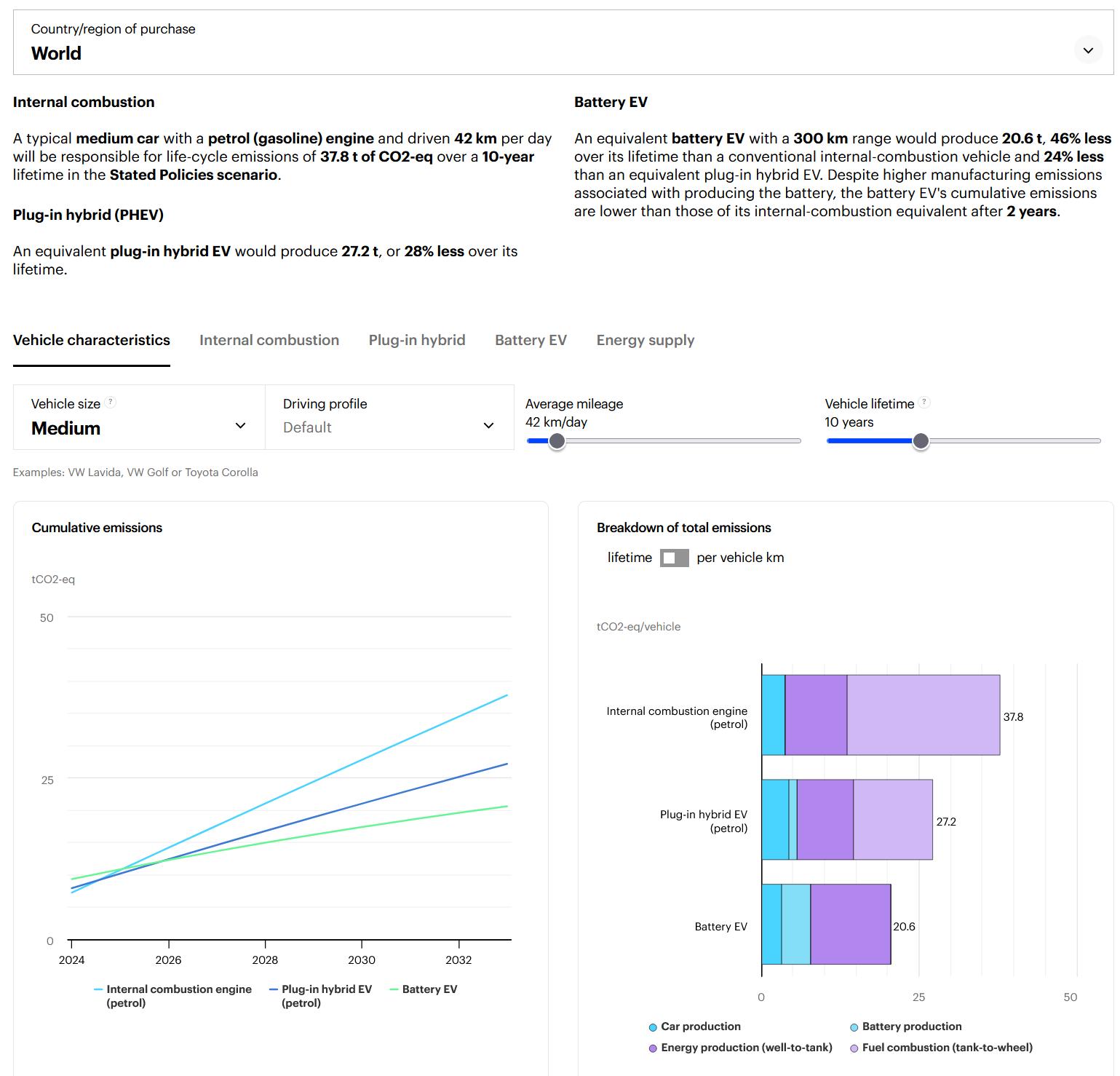1120x1076 pixels.
Task: Click the Energy production well-to-tank legend dot
Action: click(653, 1048)
